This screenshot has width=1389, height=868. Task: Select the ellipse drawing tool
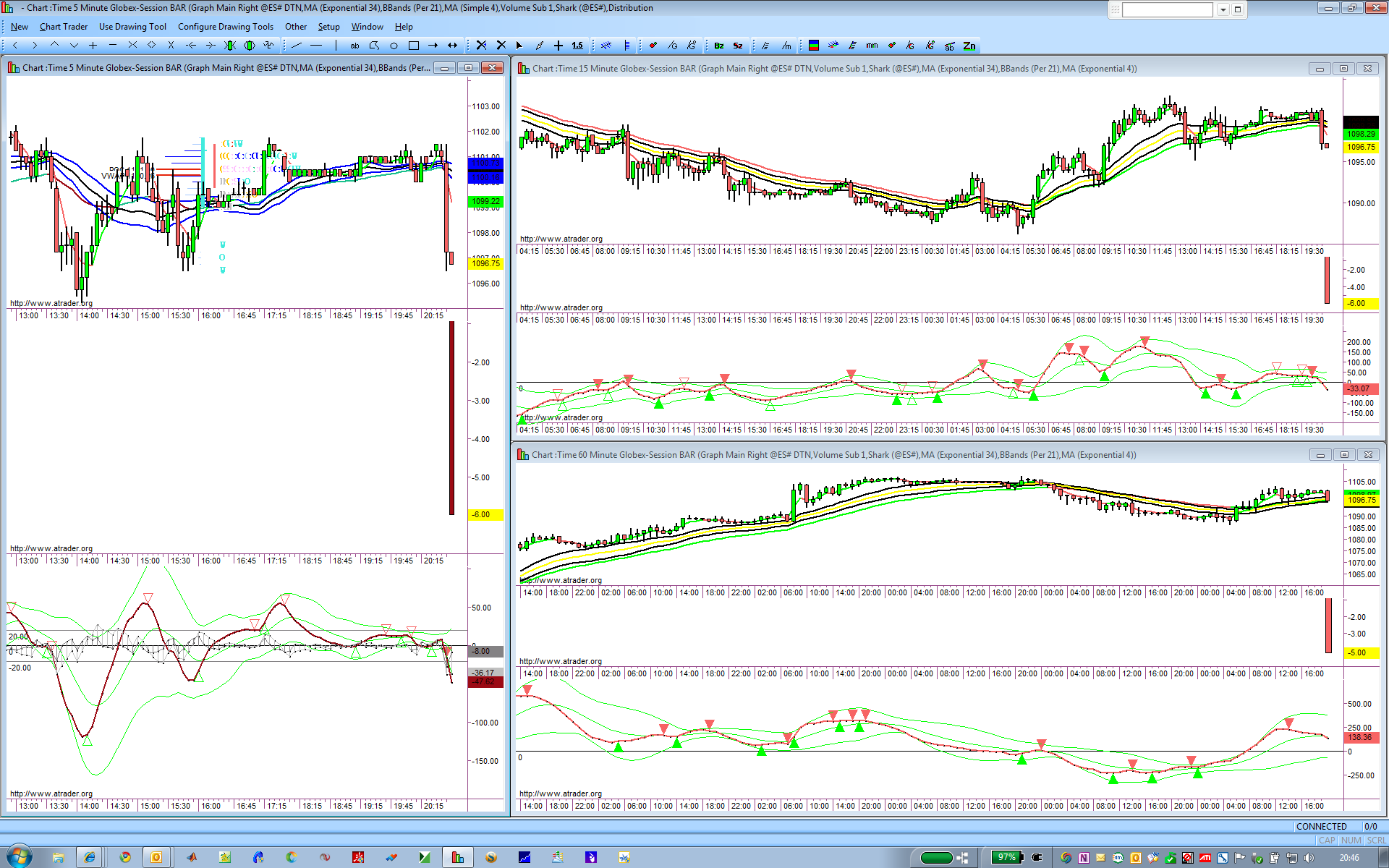394,46
